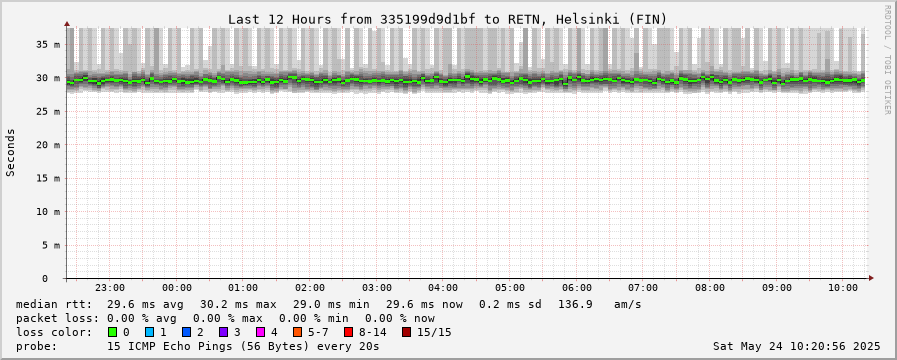Click the green loss color swatch labeled 0
Image resolution: width=897 pixels, height=360 pixels.
pyautogui.click(x=112, y=332)
